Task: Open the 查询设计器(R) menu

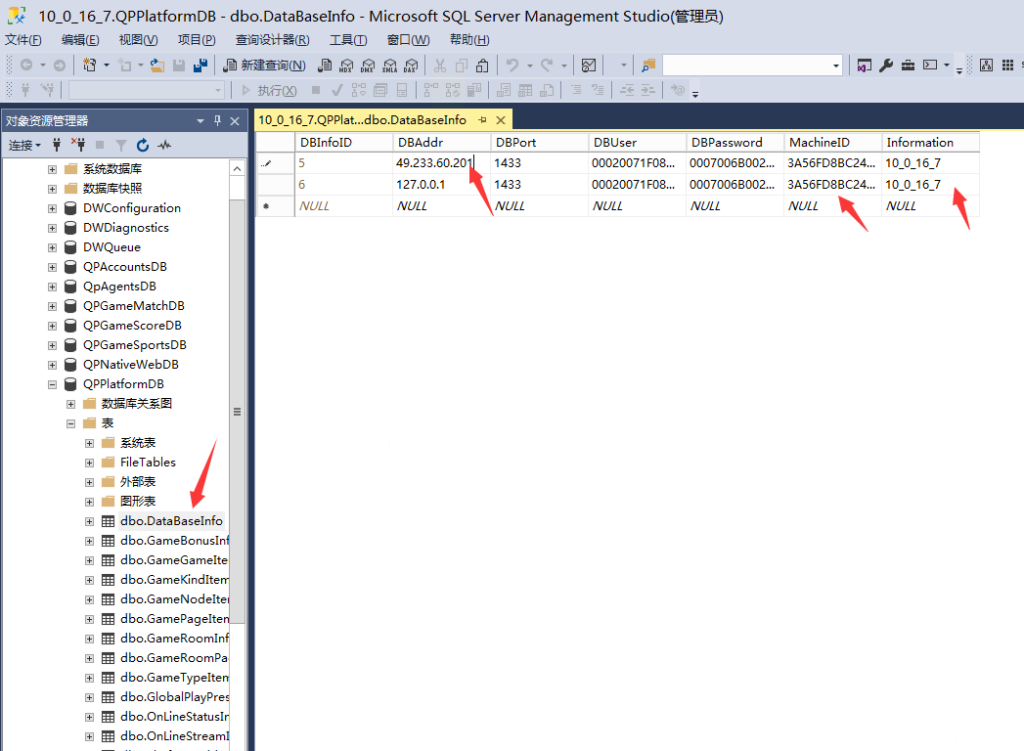Action: tap(272, 40)
